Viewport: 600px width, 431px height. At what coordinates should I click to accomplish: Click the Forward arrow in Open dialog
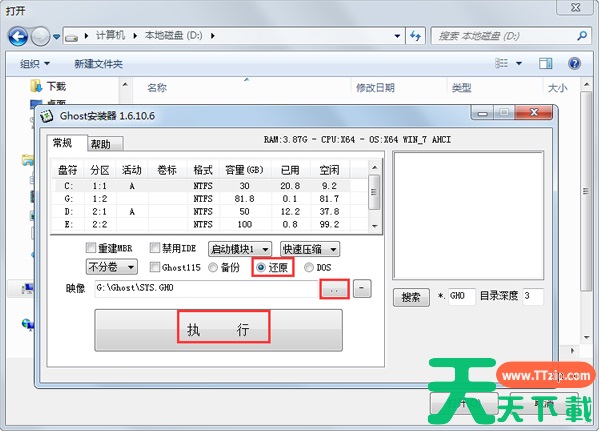coord(40,37)
